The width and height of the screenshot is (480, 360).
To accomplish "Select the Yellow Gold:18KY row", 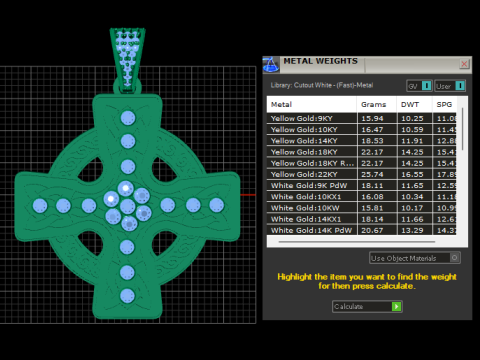I will (x=361, y=152).
